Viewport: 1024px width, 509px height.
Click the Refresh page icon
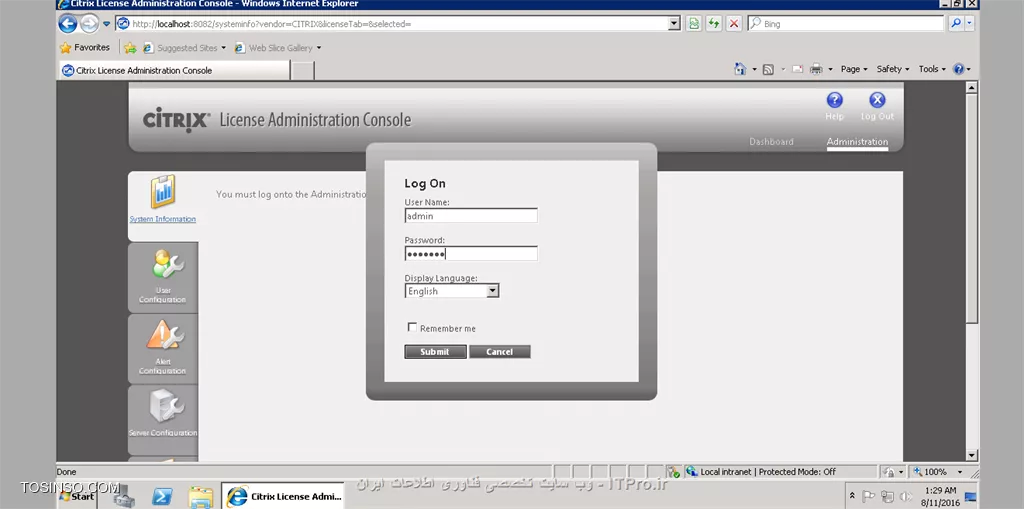tap(714, 24)
